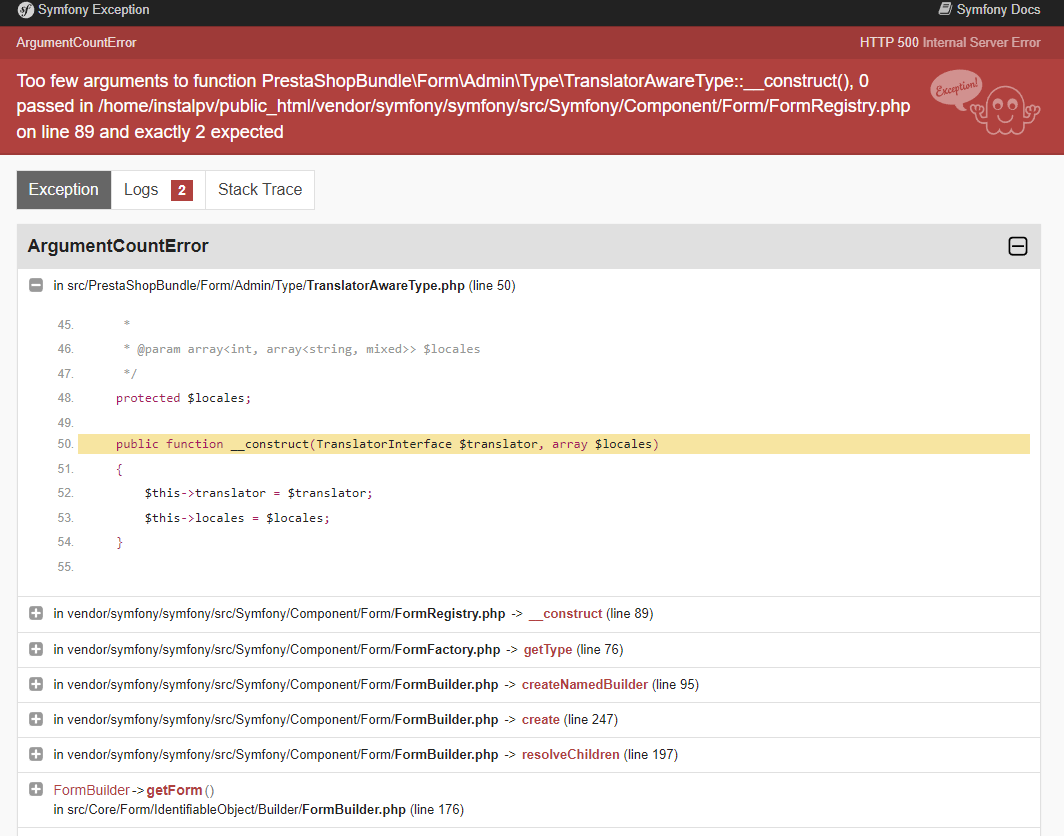Click the highlighted code line 50
This screenshot has width=1064, height=836.
554,444
